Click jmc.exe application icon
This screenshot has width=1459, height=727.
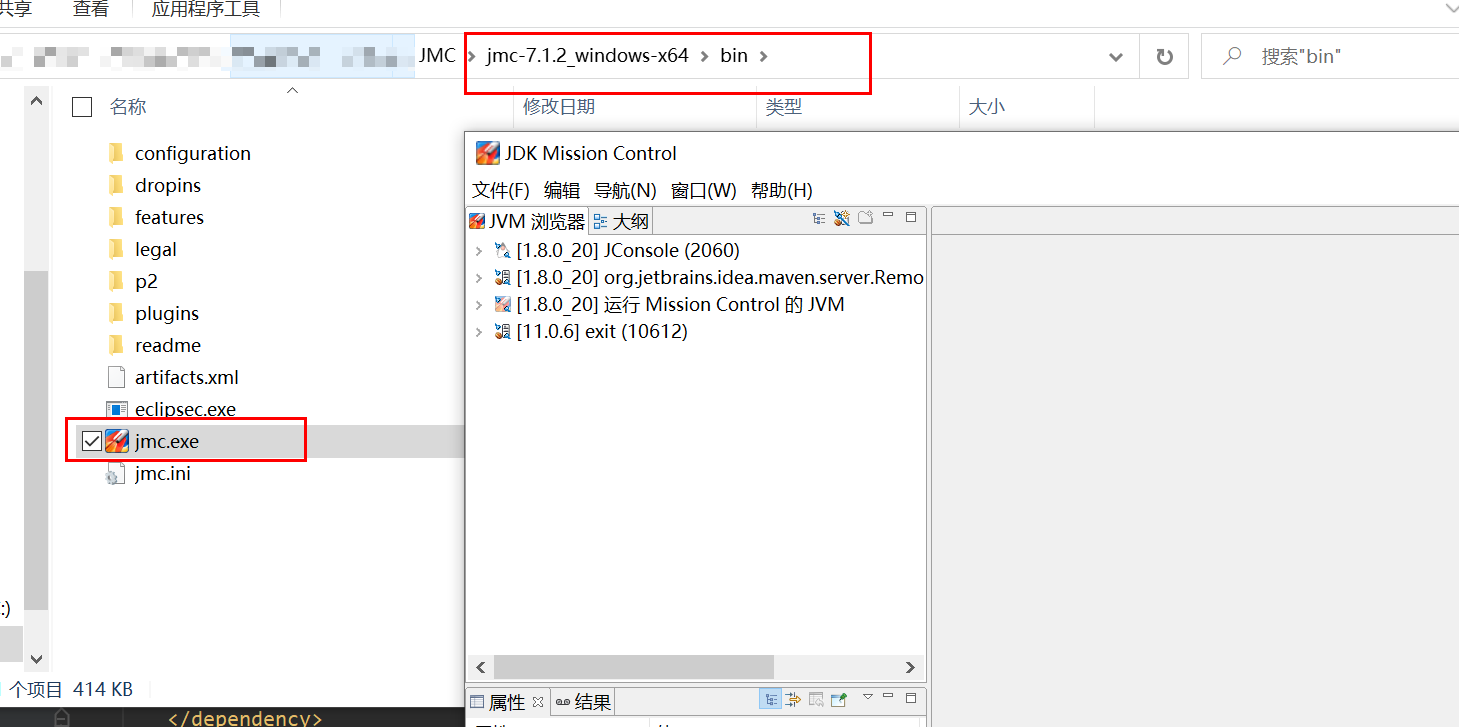[x=117, y=441]
